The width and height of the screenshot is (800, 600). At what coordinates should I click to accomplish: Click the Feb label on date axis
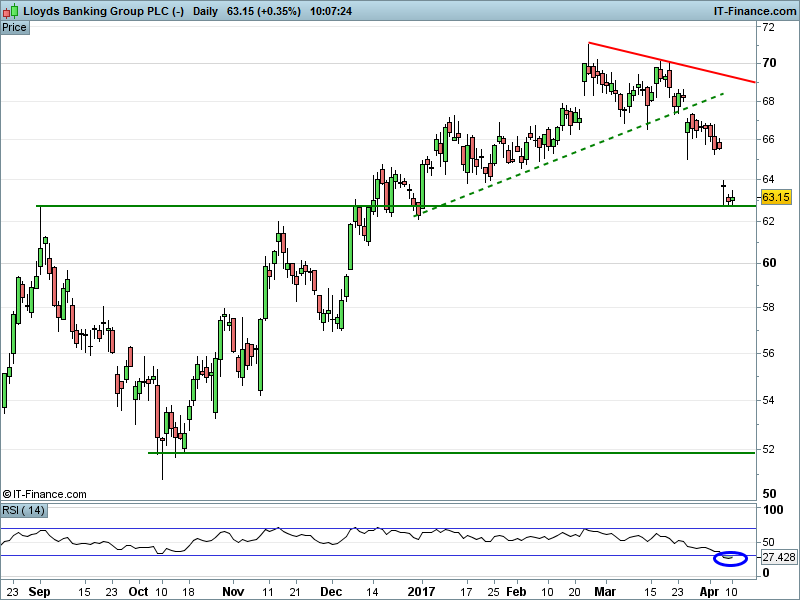coord(516,591)
